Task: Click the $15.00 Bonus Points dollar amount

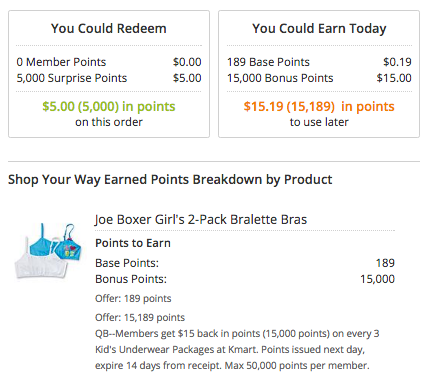Action: pos(394,78)
